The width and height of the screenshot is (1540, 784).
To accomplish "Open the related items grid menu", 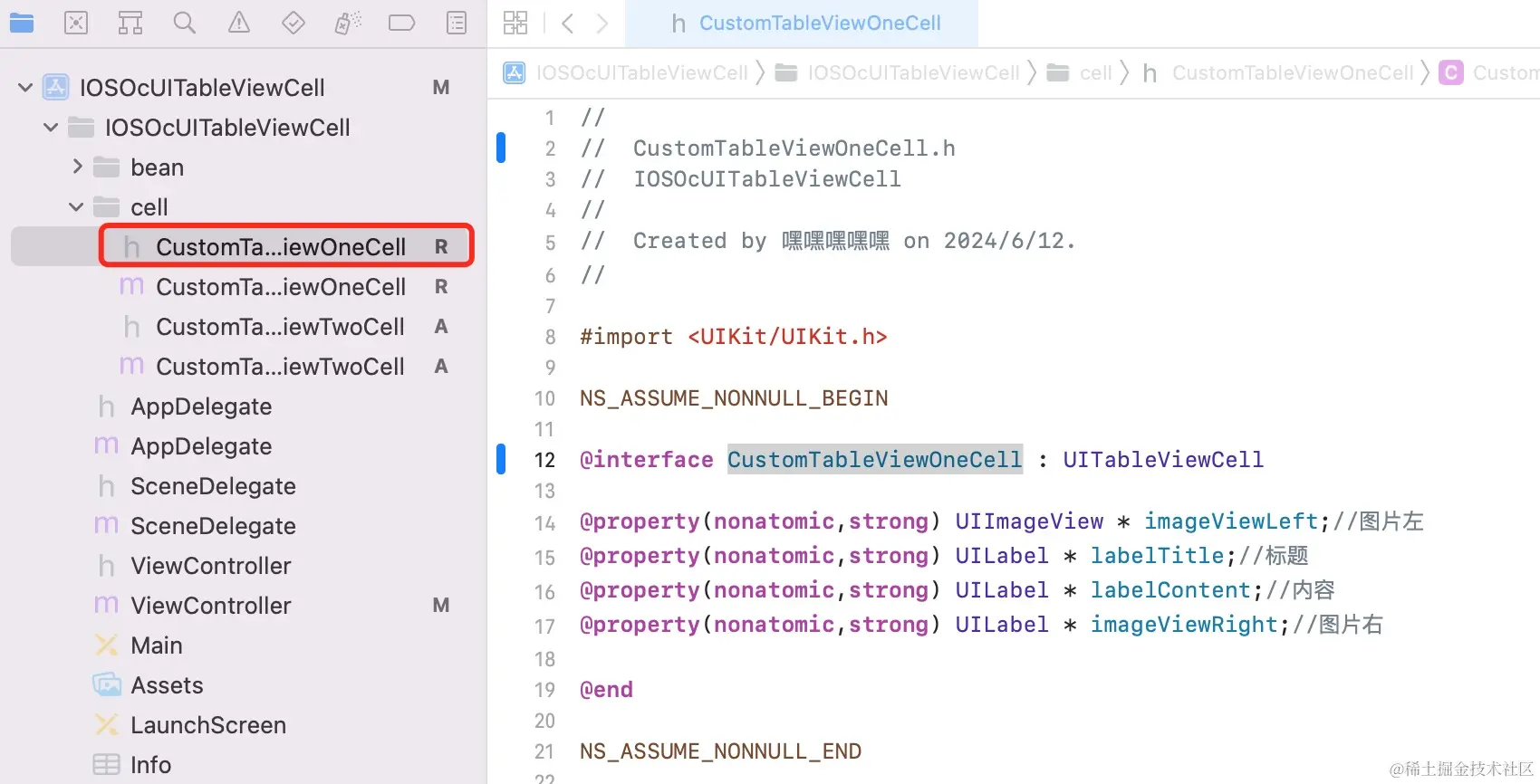I will click(x=515, y=23).
